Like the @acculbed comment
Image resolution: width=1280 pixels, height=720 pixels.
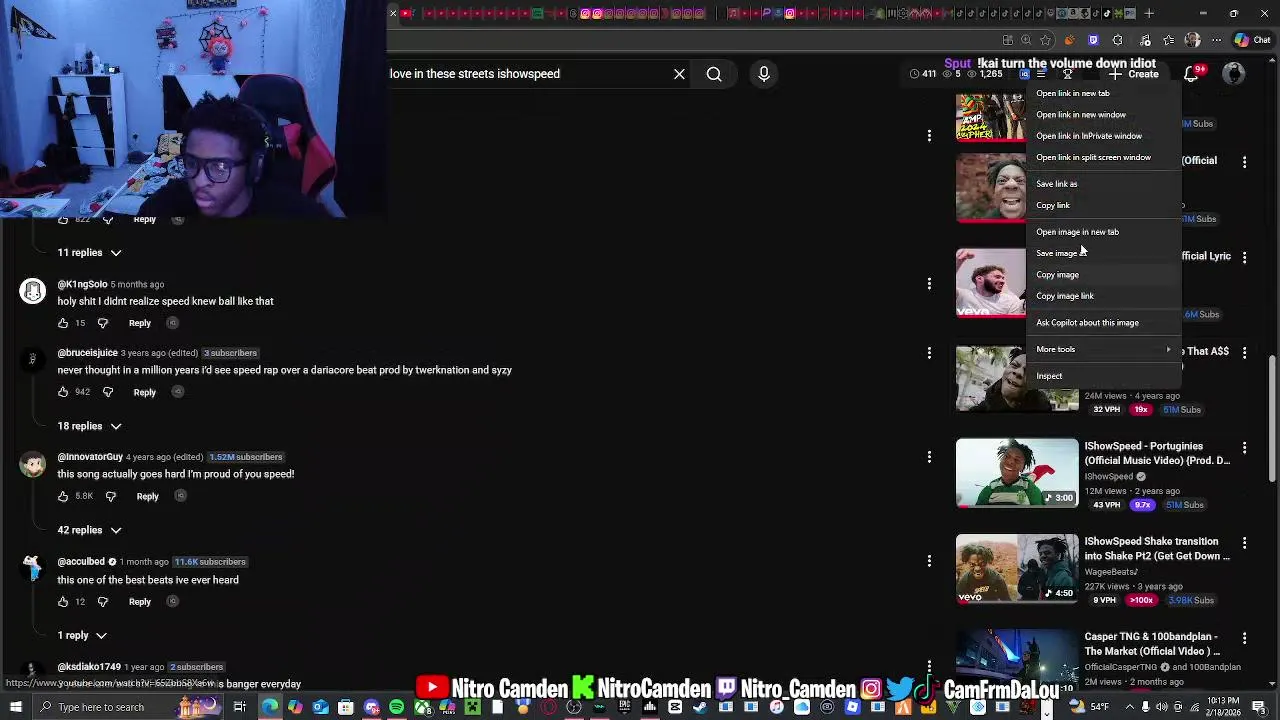(x=63, y=602)
